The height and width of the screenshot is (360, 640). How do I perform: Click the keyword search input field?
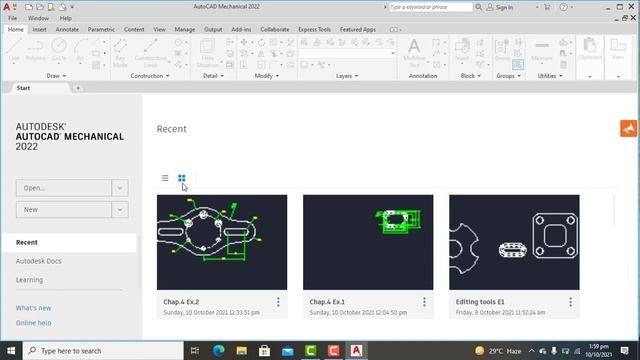tap(431, 7)
